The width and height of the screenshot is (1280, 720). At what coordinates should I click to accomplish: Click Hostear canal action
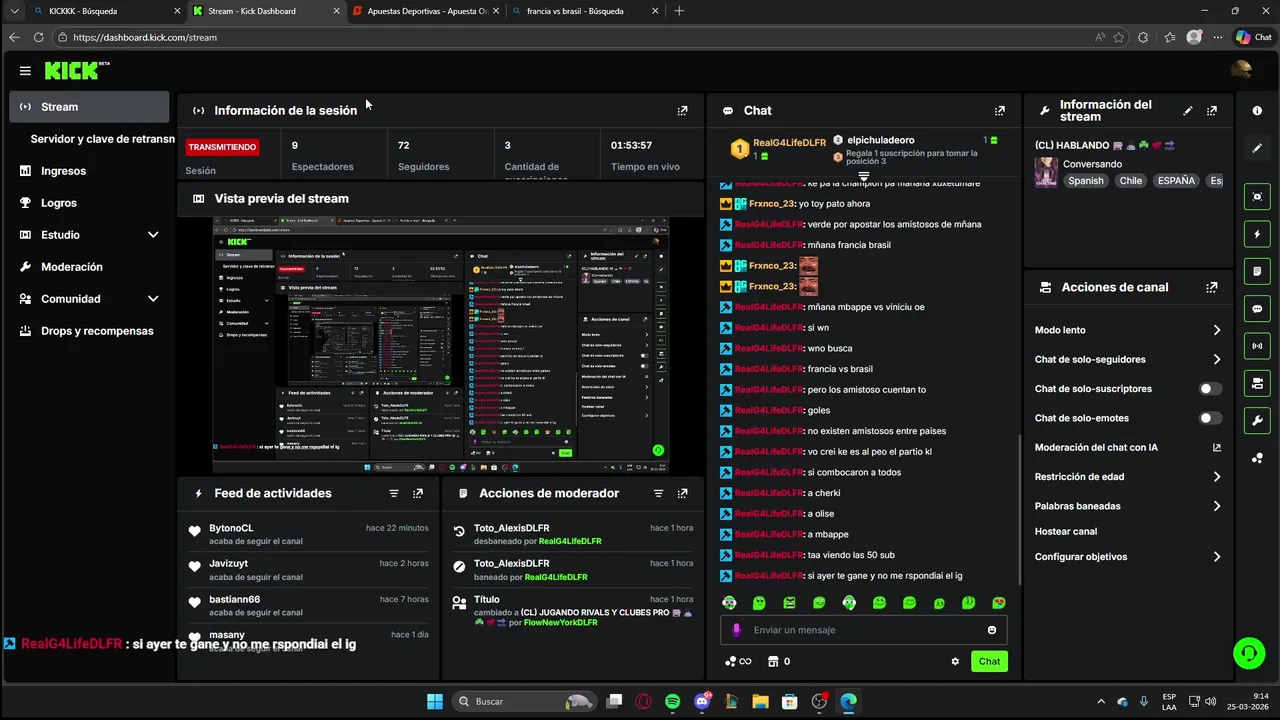pyautogui.click(x=1066, y=532)
